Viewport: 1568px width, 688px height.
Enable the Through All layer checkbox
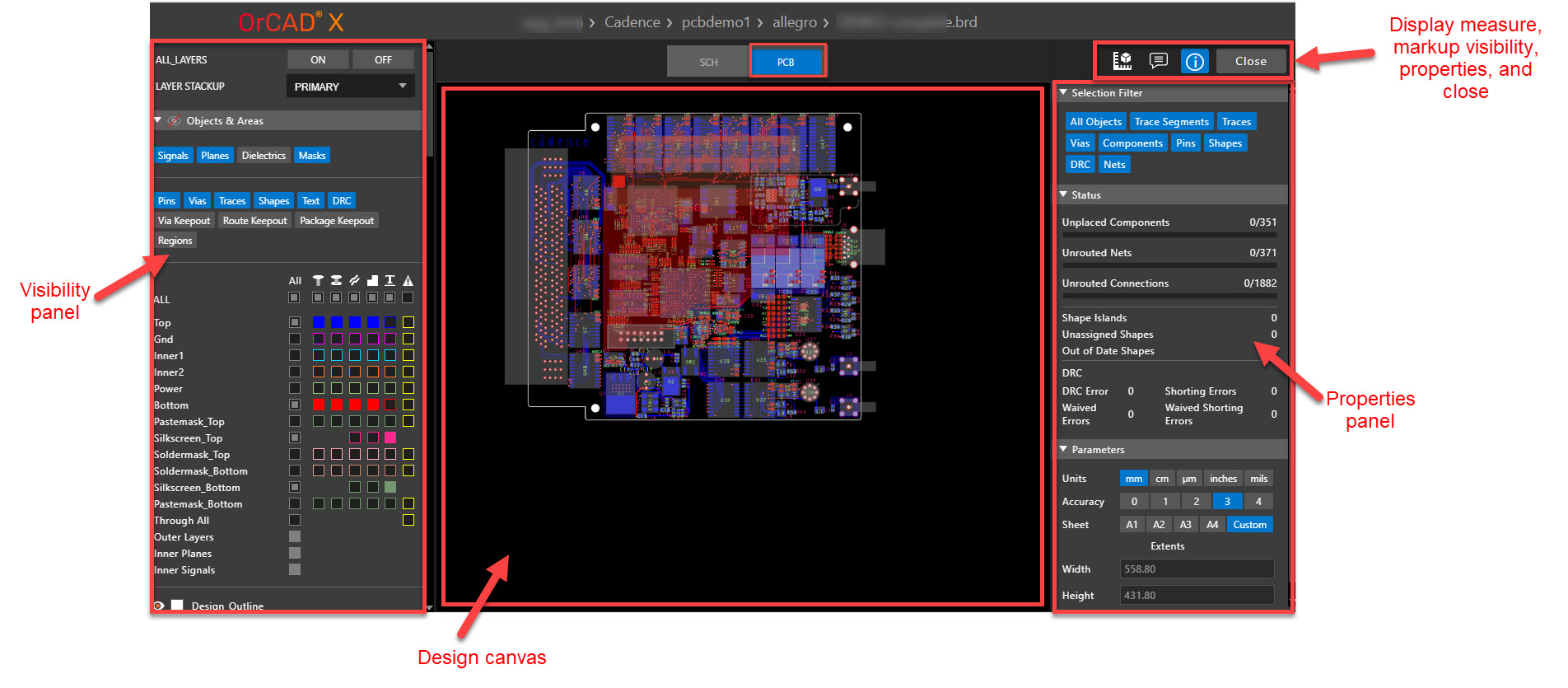(294, 520)
